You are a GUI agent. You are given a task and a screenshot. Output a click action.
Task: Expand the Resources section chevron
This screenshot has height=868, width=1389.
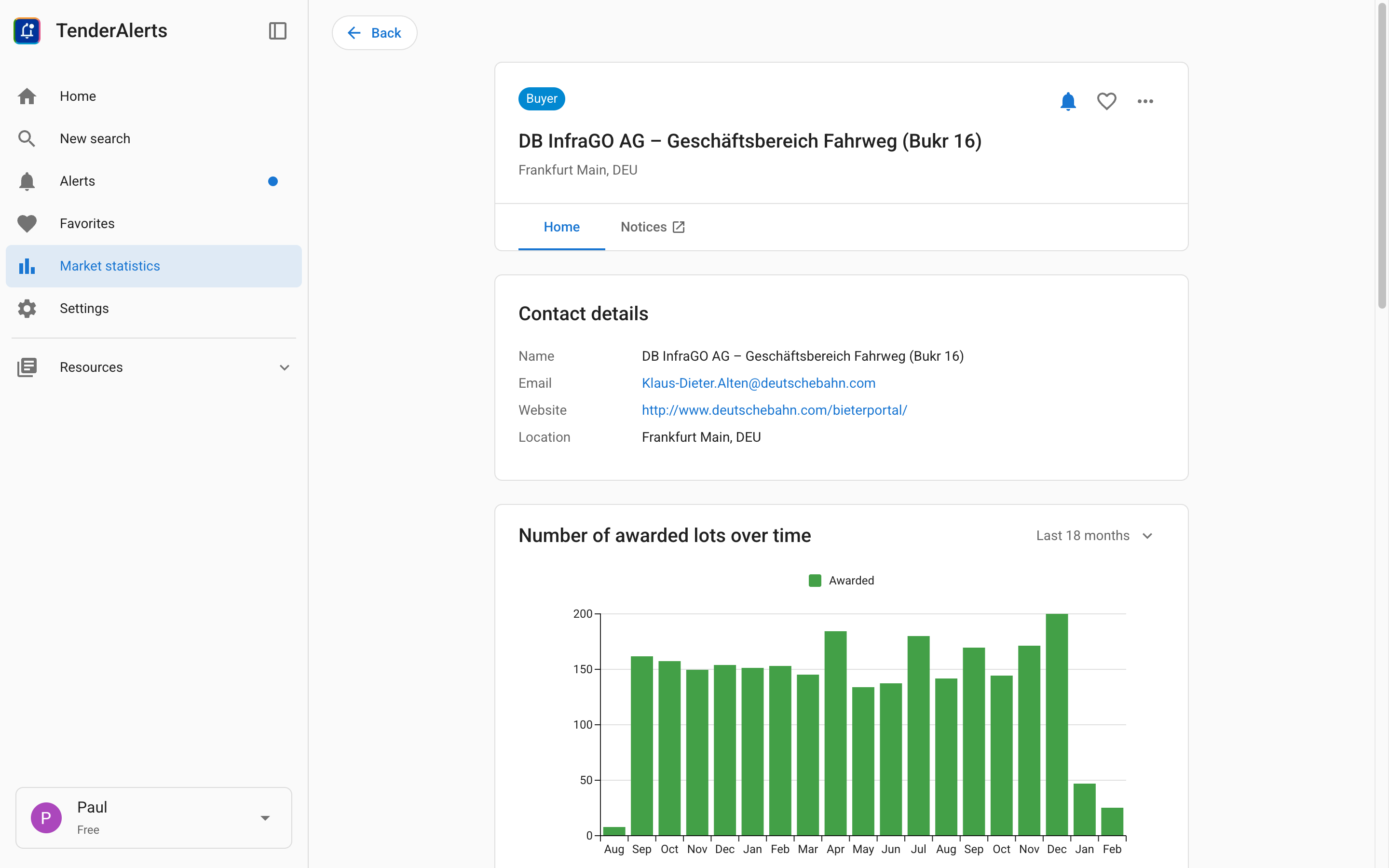click(x=285, y=367)
